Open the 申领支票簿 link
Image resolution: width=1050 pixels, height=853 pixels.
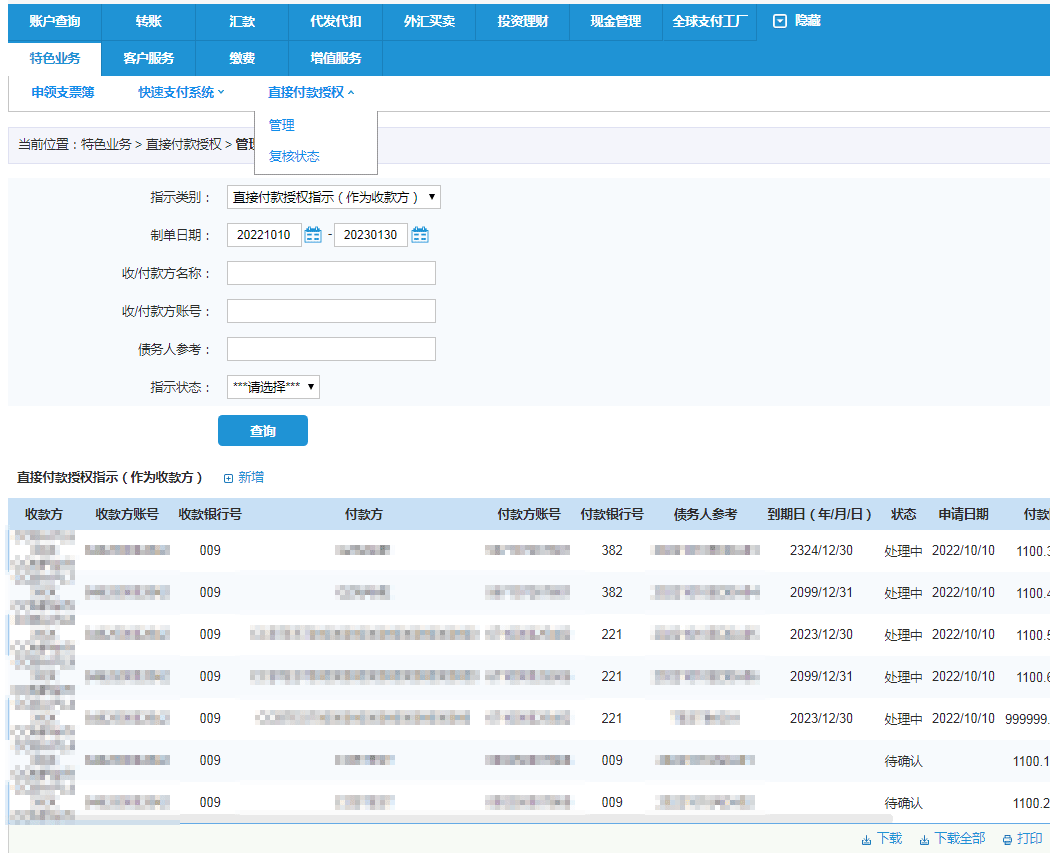click(x=63, y=92)
